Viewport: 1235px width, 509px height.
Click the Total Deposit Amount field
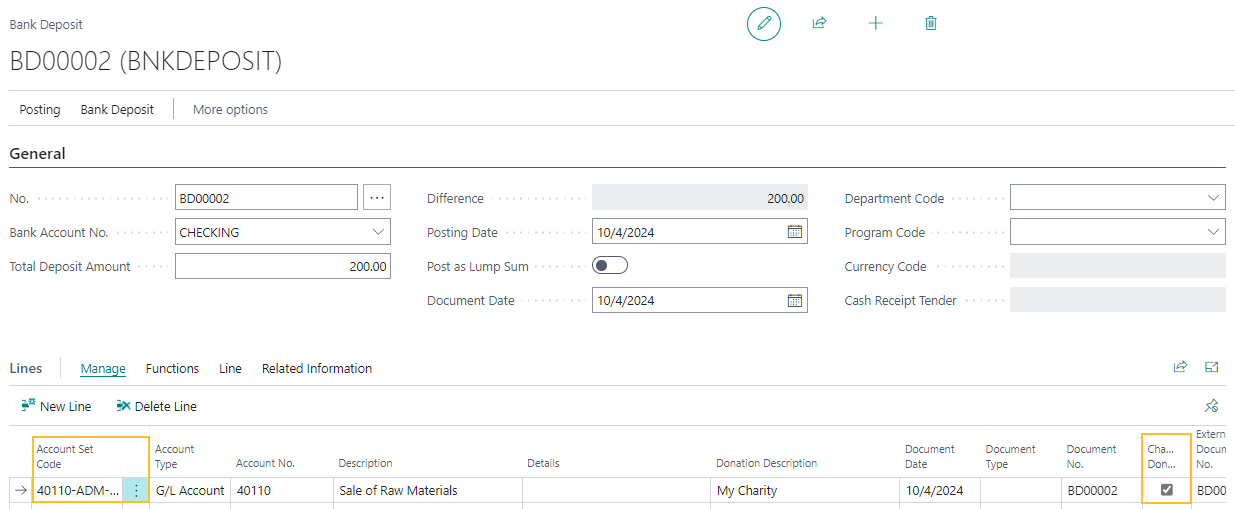[282, 266]
